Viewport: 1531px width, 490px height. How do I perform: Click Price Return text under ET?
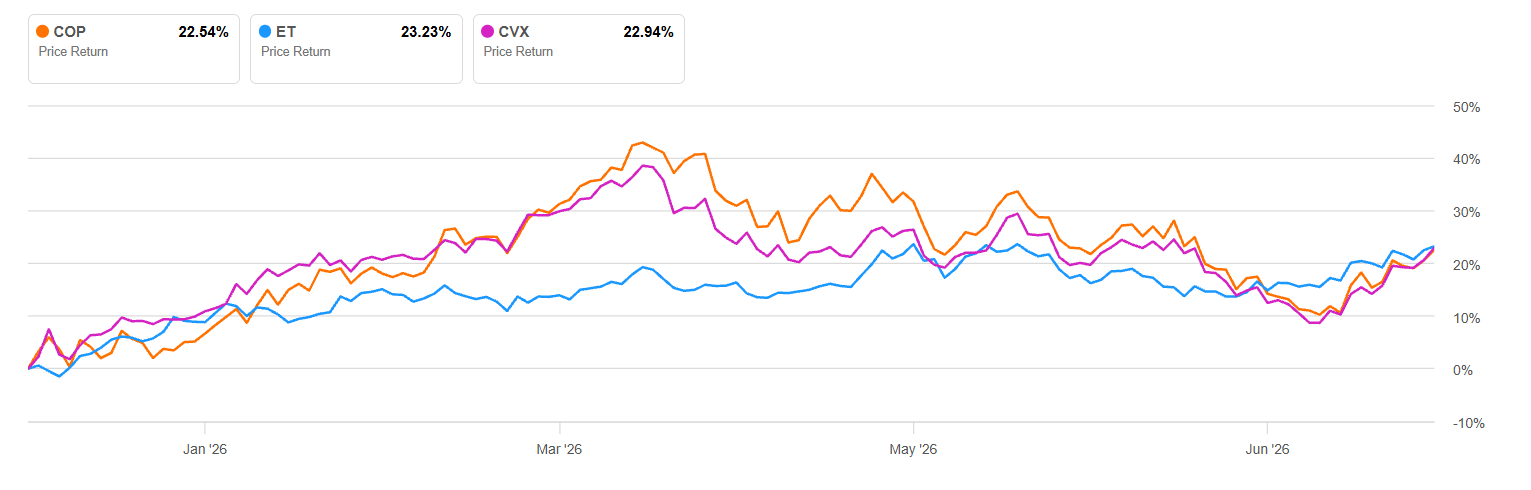296,52
